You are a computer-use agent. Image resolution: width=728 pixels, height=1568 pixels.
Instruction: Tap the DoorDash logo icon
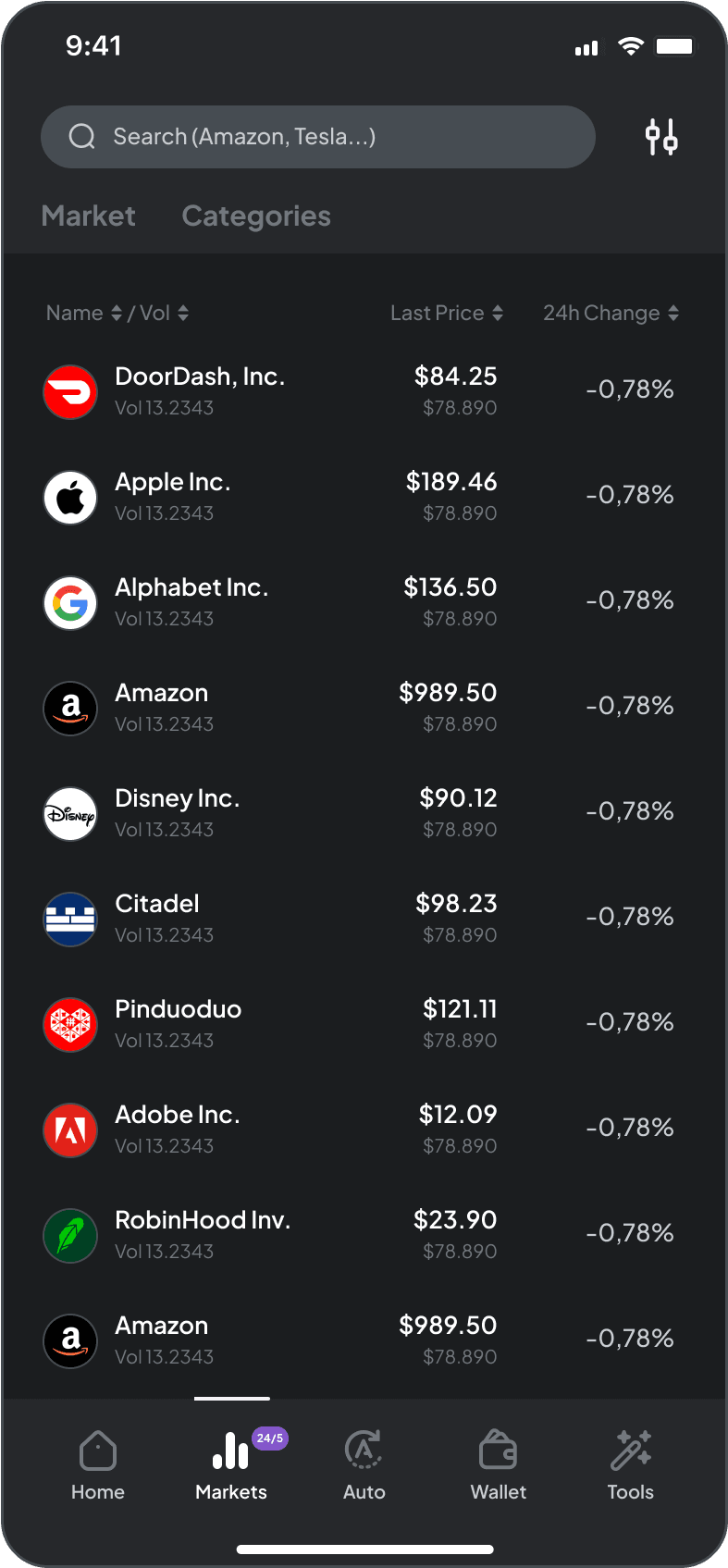click(70, 391)
